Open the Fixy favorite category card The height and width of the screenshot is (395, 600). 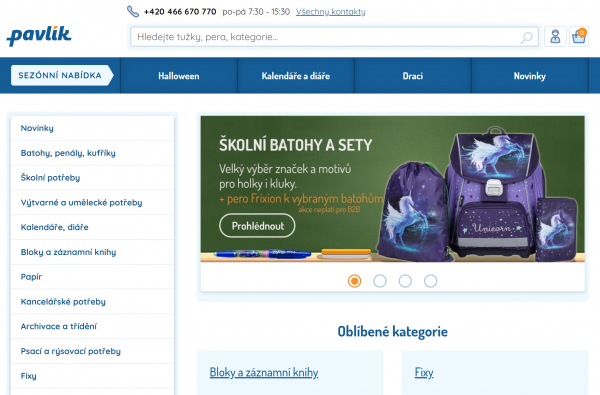coord(495,373)
